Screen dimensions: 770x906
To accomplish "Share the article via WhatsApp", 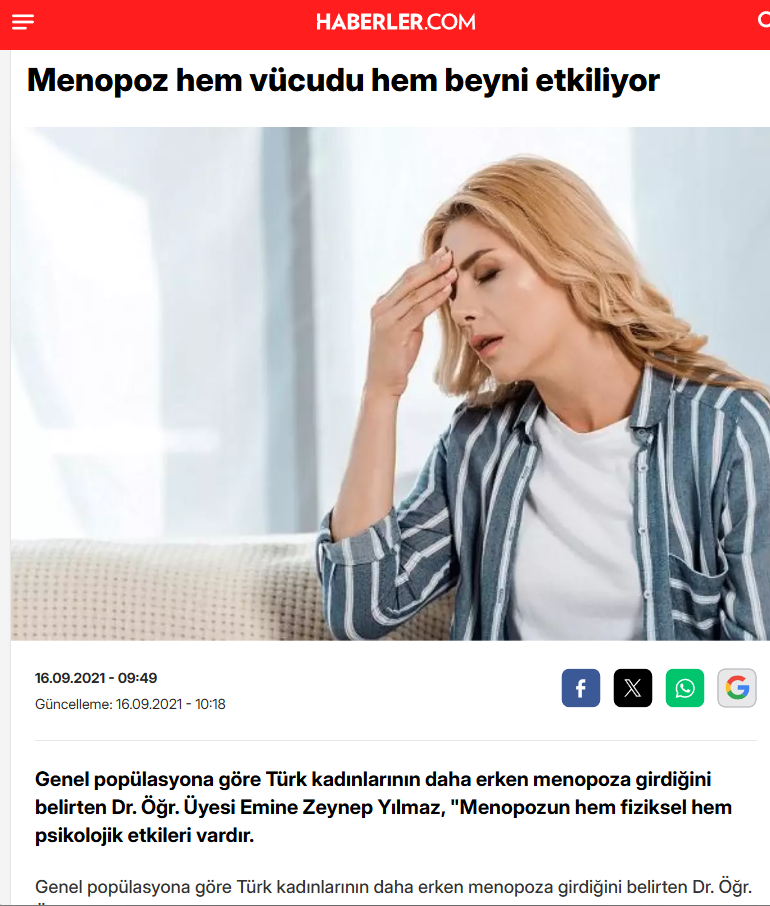I will 685,688.
